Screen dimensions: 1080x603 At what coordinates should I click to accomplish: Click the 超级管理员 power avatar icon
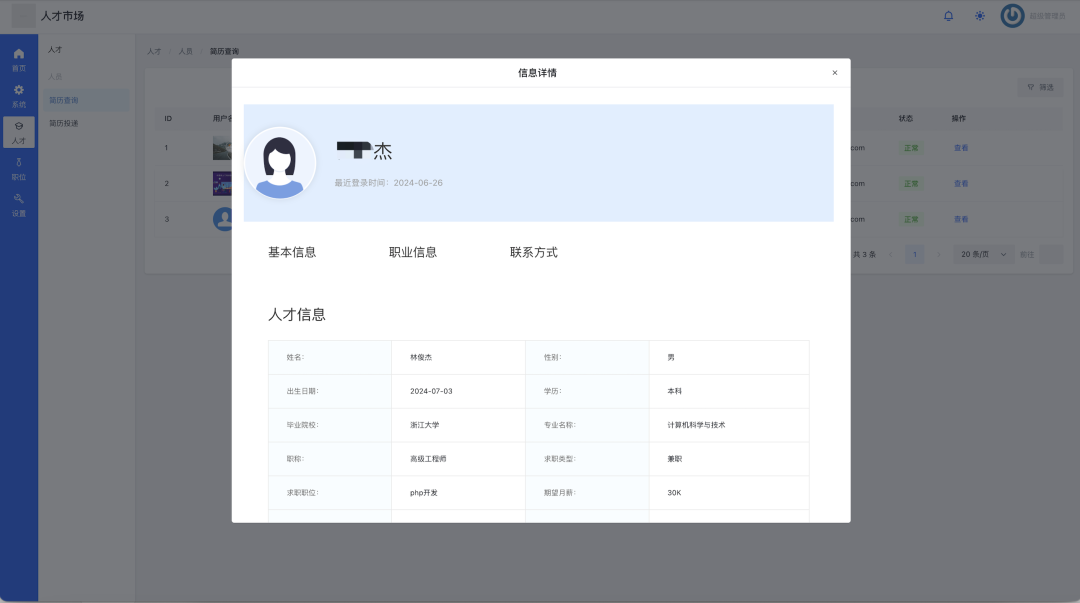pyautogui.click(x=1012, y=16)
